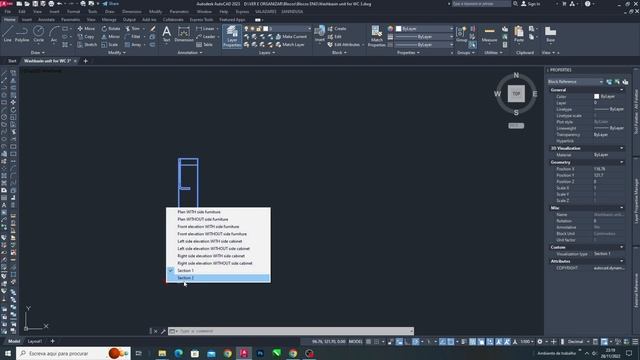Click the TOP face of ViewCube
The image size is (640, 360).
click(x=516, y=93)
